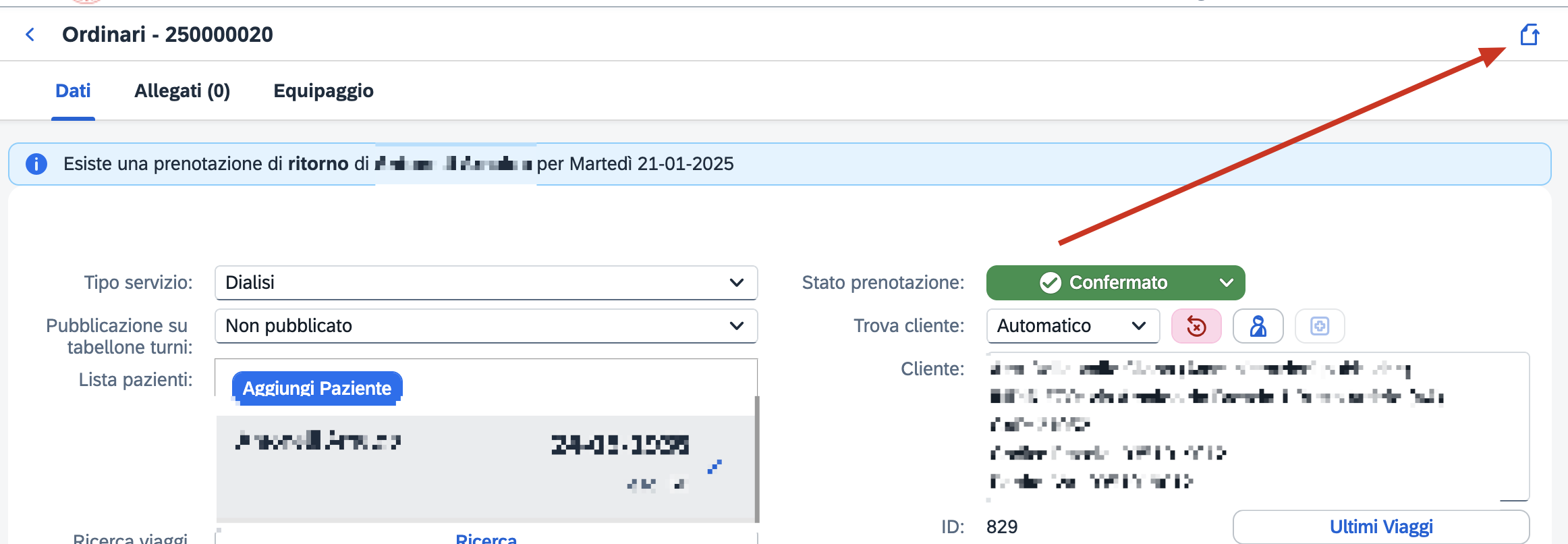Click the share/export icon at top right

click(1529, 34)
